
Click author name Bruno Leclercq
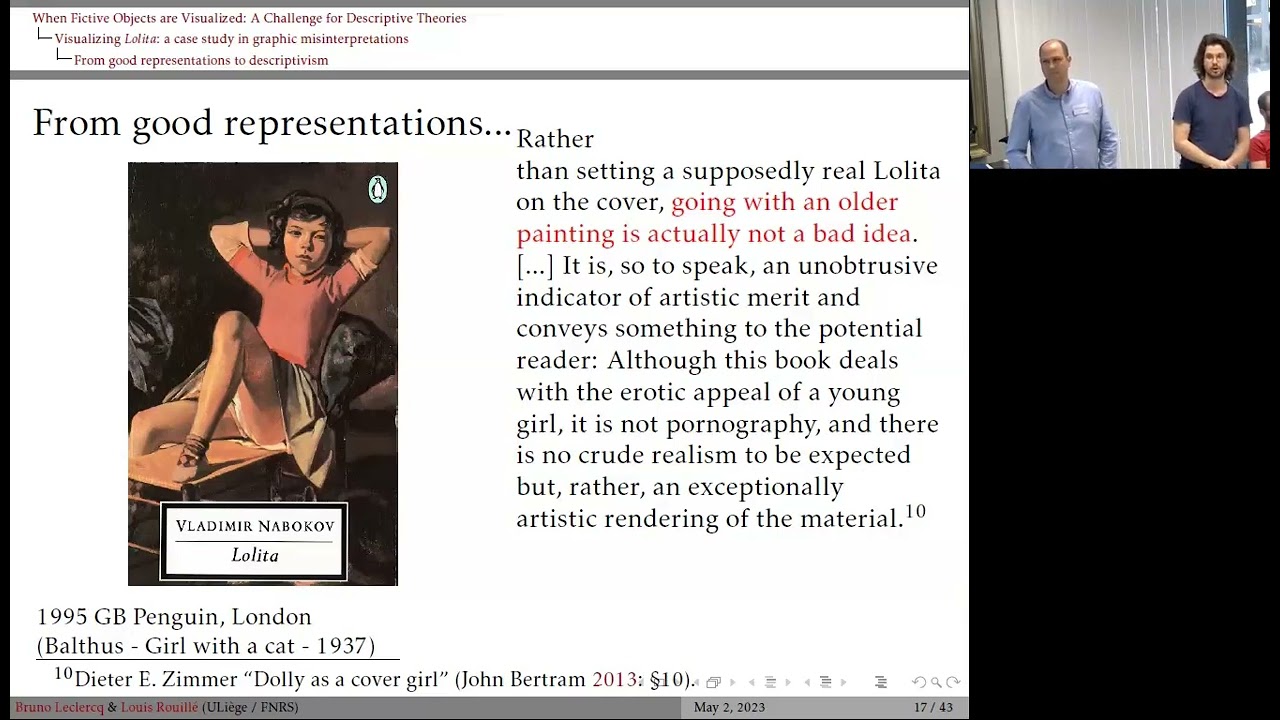pos(59,707)
